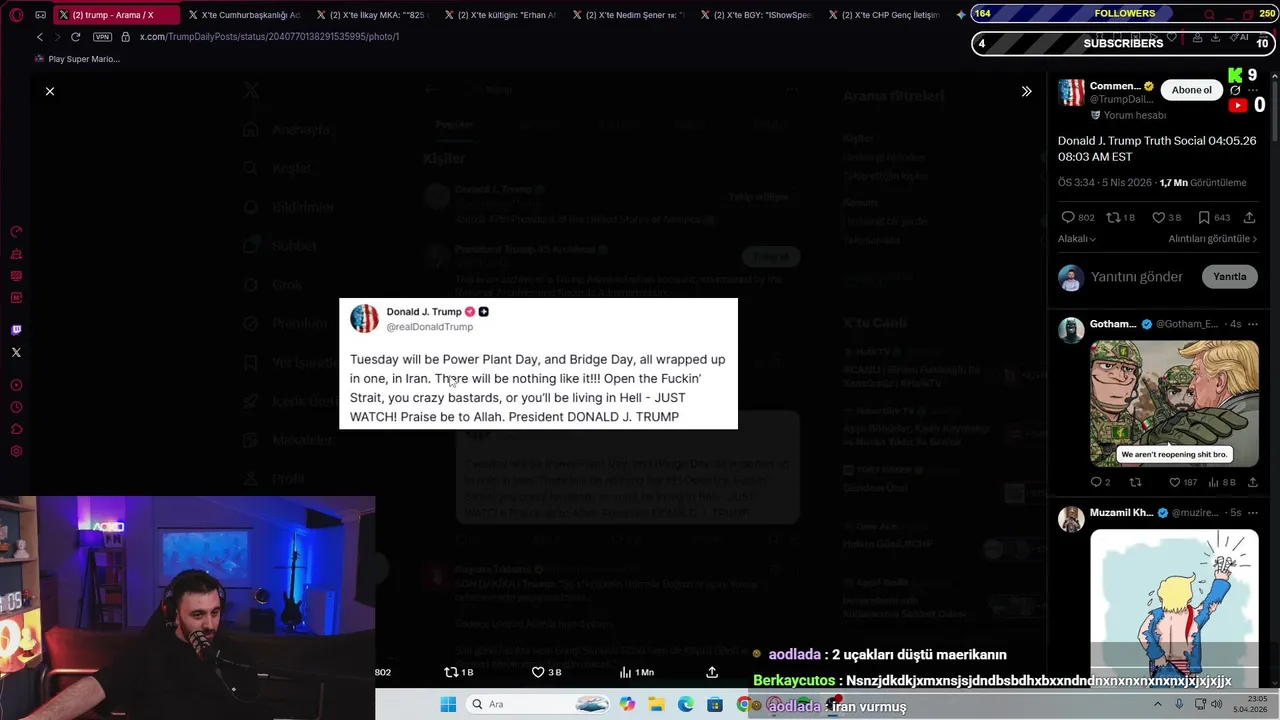Open Muzamil Kh... cartoon image
The height and width of the screenshot is (720, 1280).
click(x=1174, y=608)
